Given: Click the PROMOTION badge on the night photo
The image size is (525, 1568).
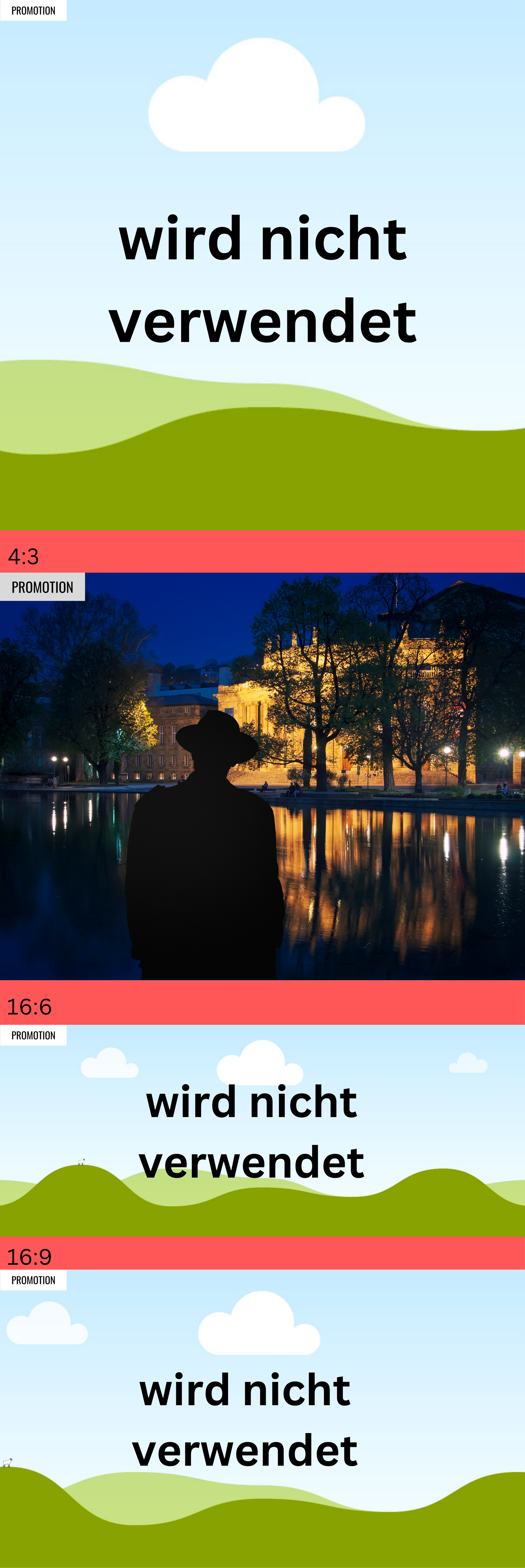Looking at the screenshot, I should pos(42,587).
